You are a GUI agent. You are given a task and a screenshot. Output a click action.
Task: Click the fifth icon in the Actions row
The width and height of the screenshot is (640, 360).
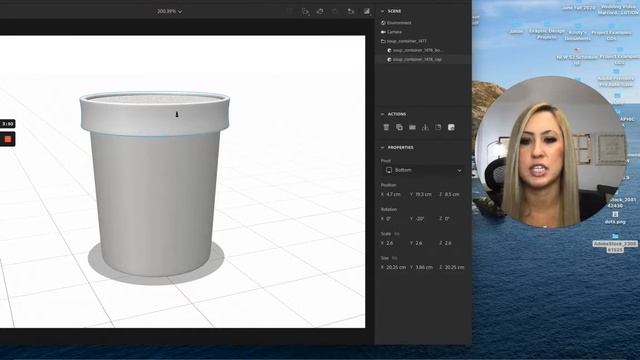pos(438,127)
